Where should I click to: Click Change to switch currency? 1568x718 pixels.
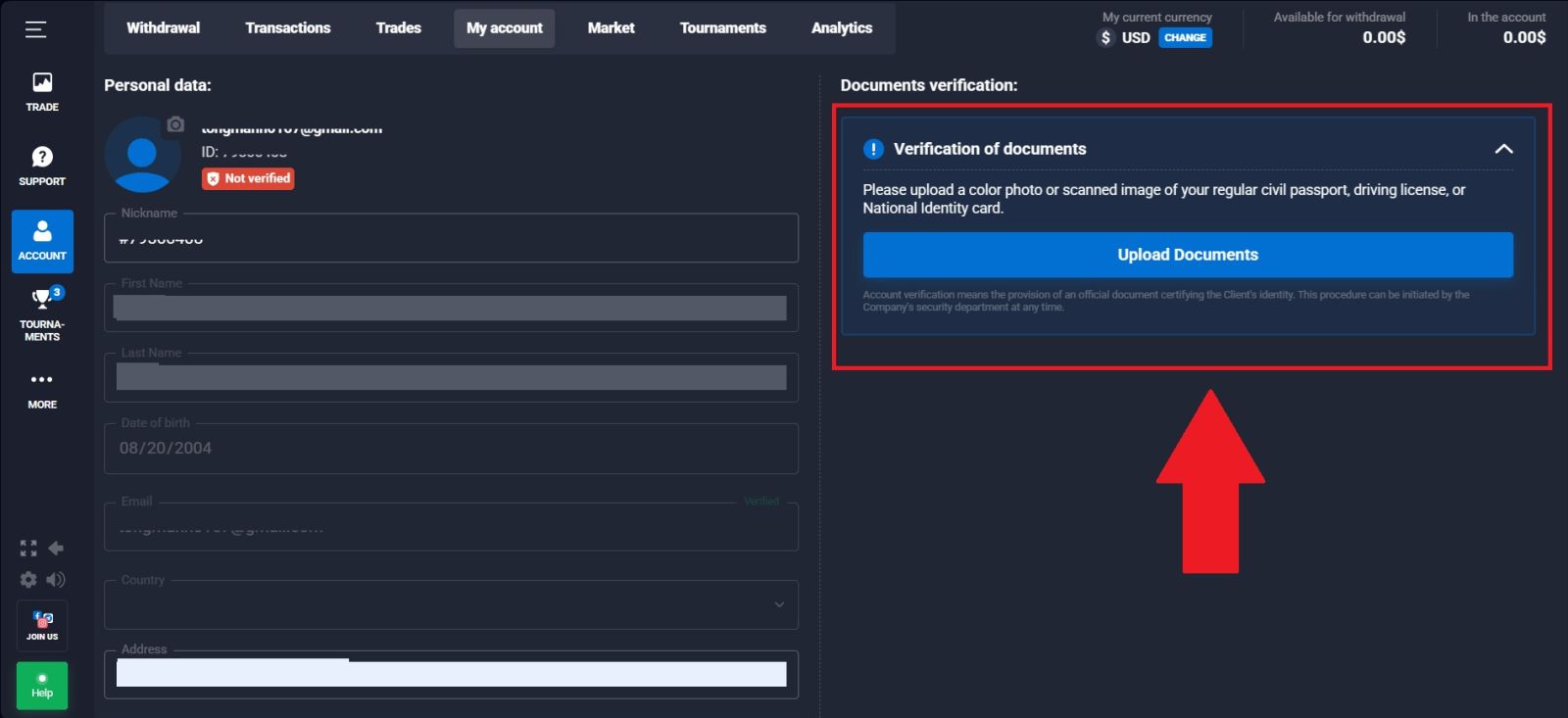[x=1185, y=38]
